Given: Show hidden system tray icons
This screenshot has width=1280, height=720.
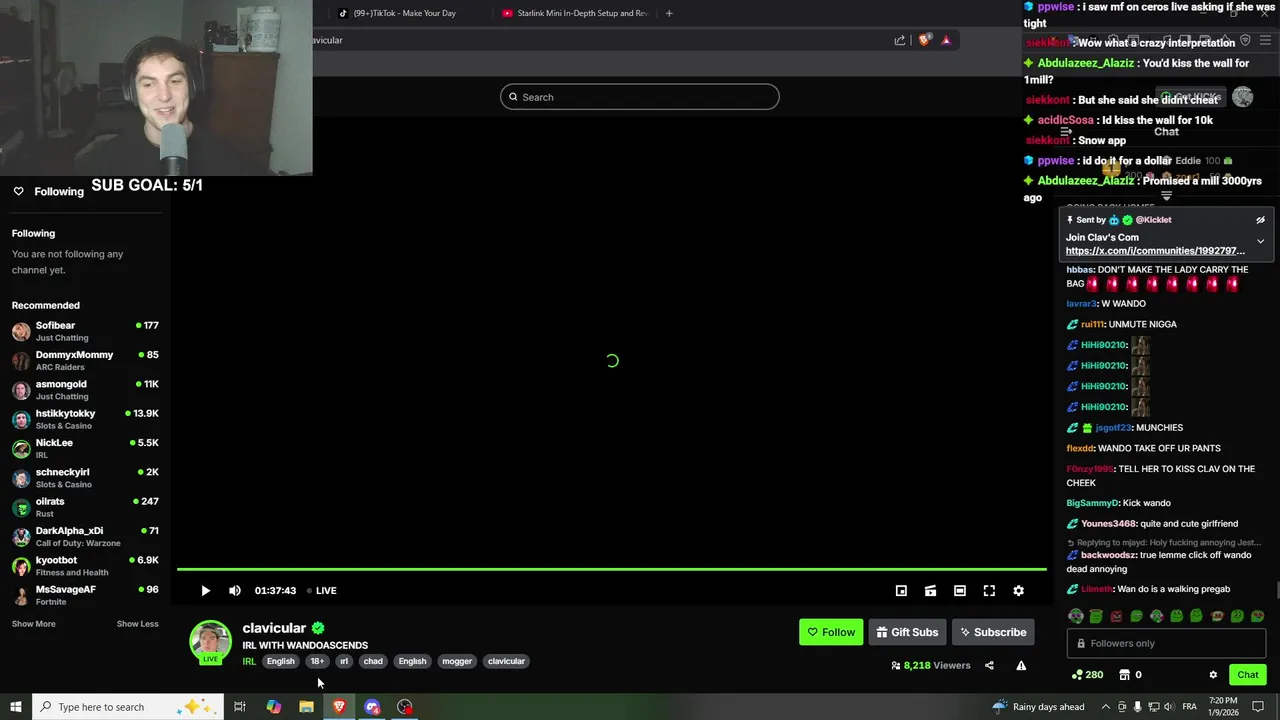Looking at the screenshot, I should (x=1106, y=707).
